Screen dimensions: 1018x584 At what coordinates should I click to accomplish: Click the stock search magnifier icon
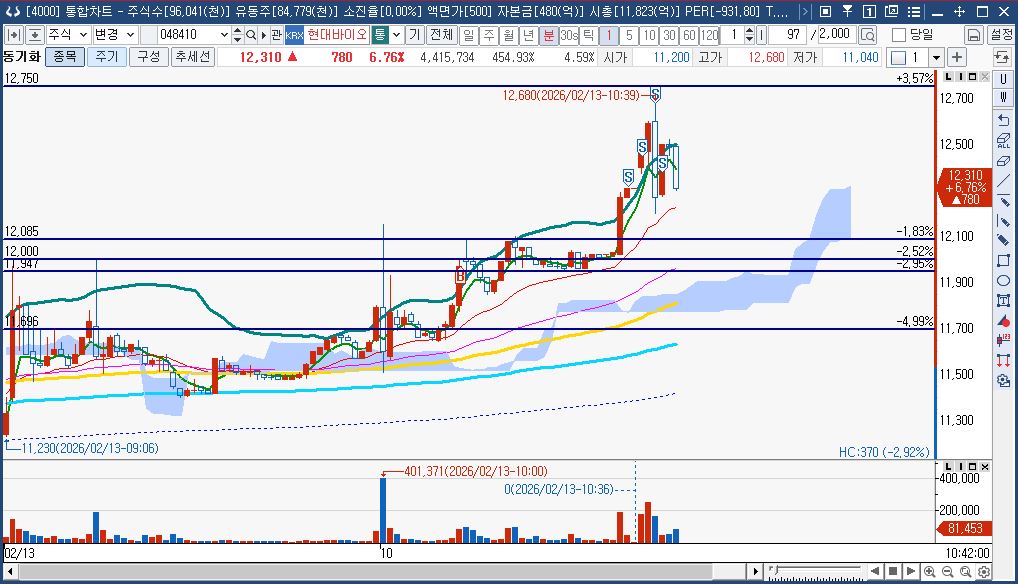262,35
